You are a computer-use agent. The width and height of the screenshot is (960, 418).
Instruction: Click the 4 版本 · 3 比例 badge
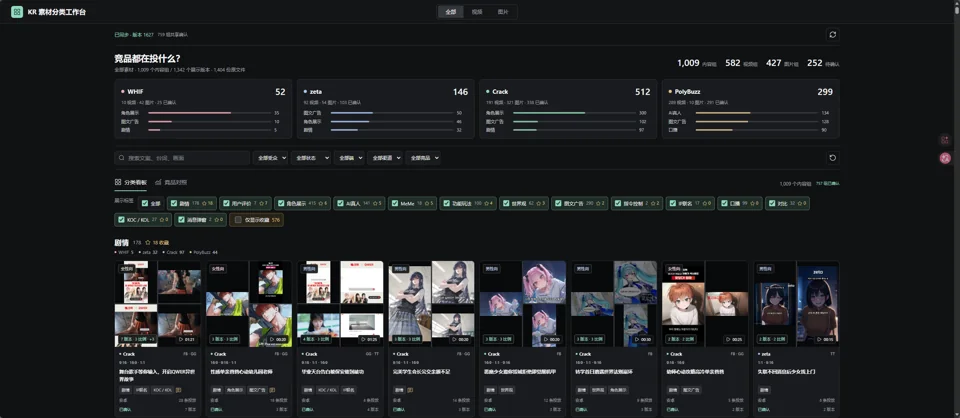point(315,339)
